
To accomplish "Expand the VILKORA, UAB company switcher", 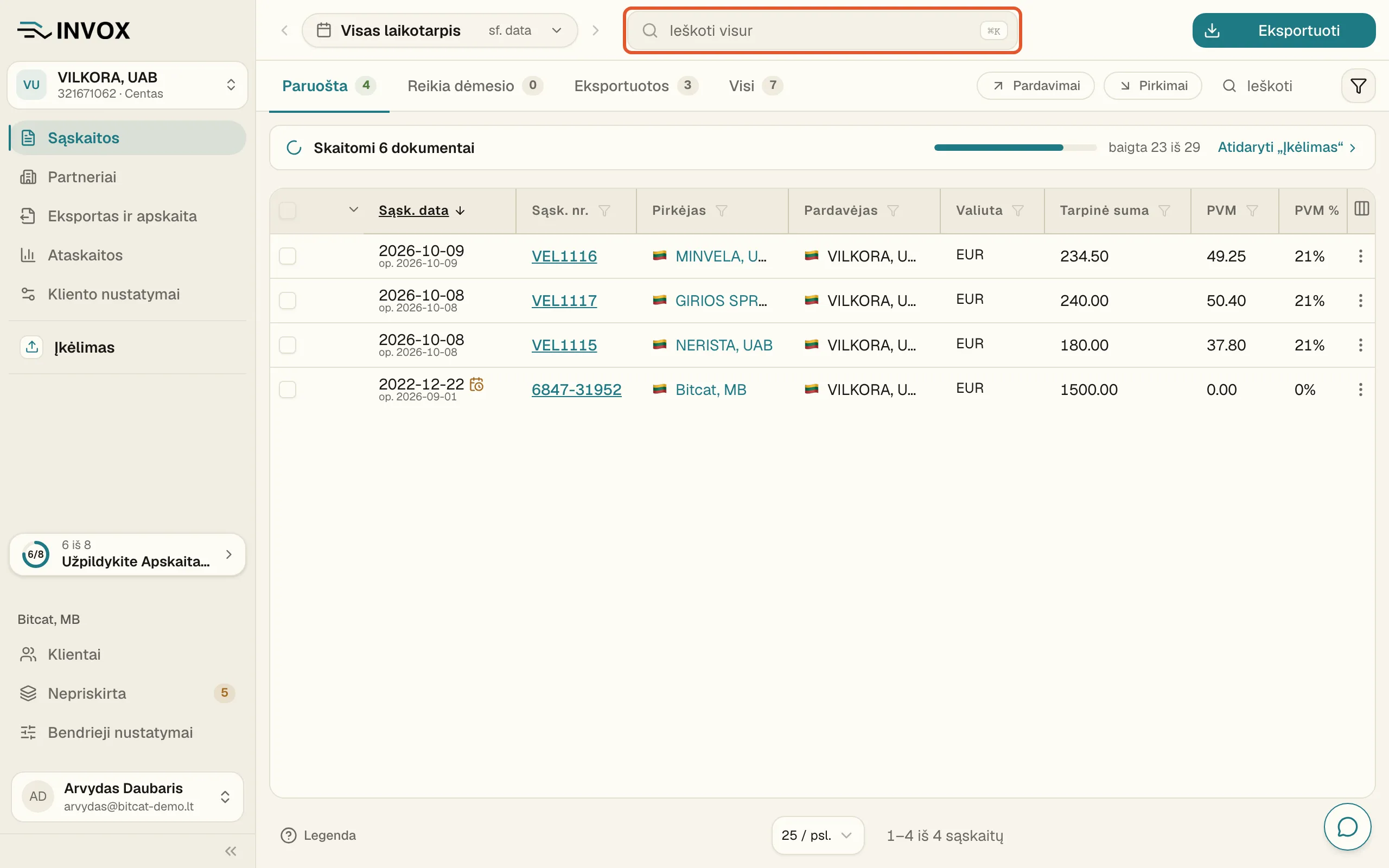I will [128, 85].
